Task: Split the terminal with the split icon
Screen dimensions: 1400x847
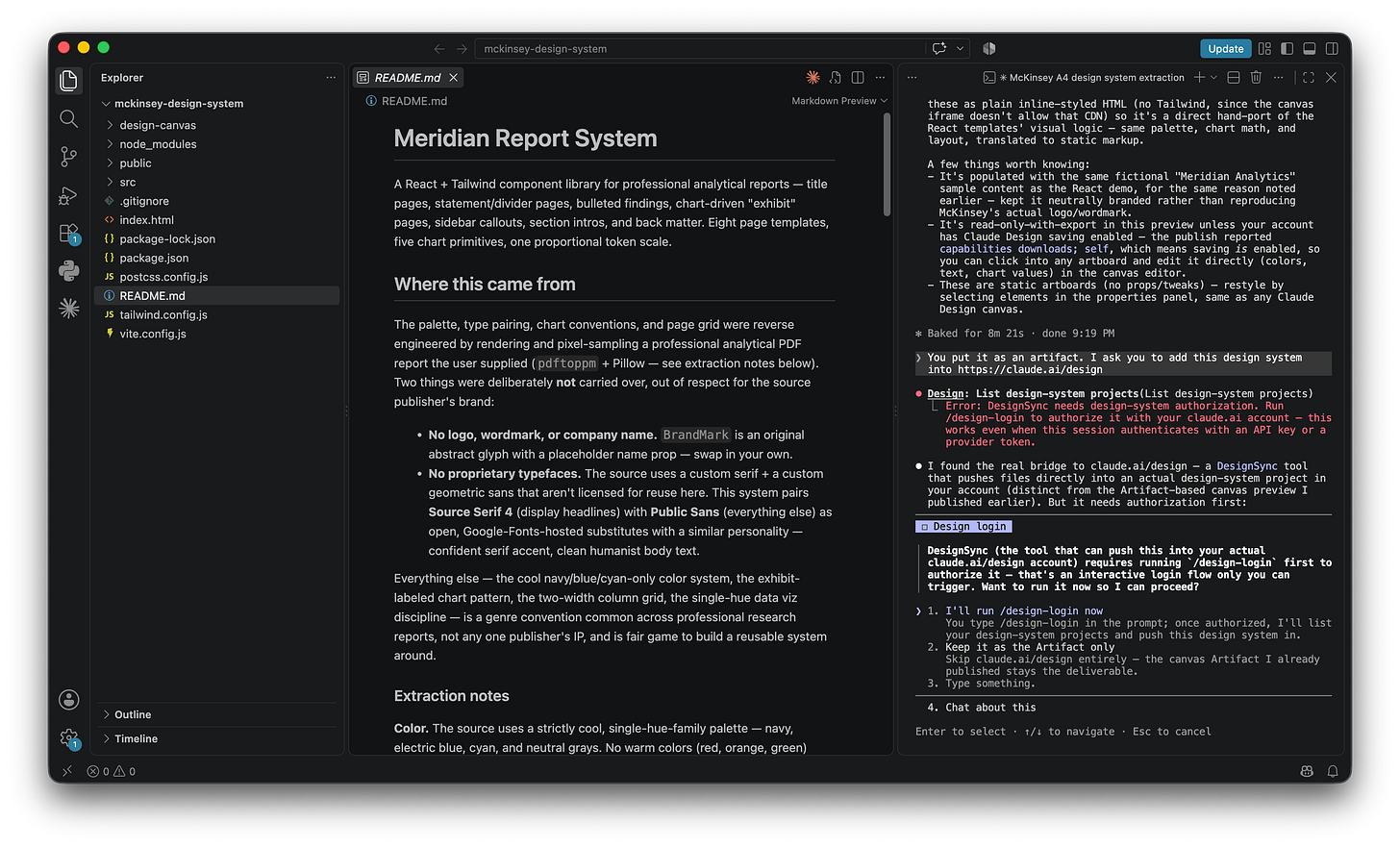Action: pos(1234,77)
